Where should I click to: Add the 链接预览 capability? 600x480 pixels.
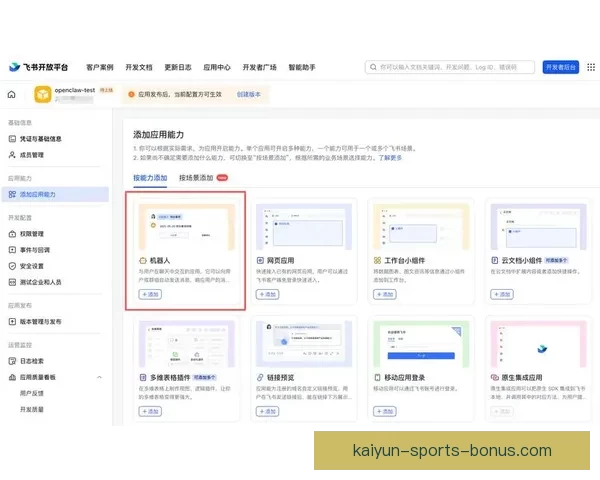click(x=267, y=411)
